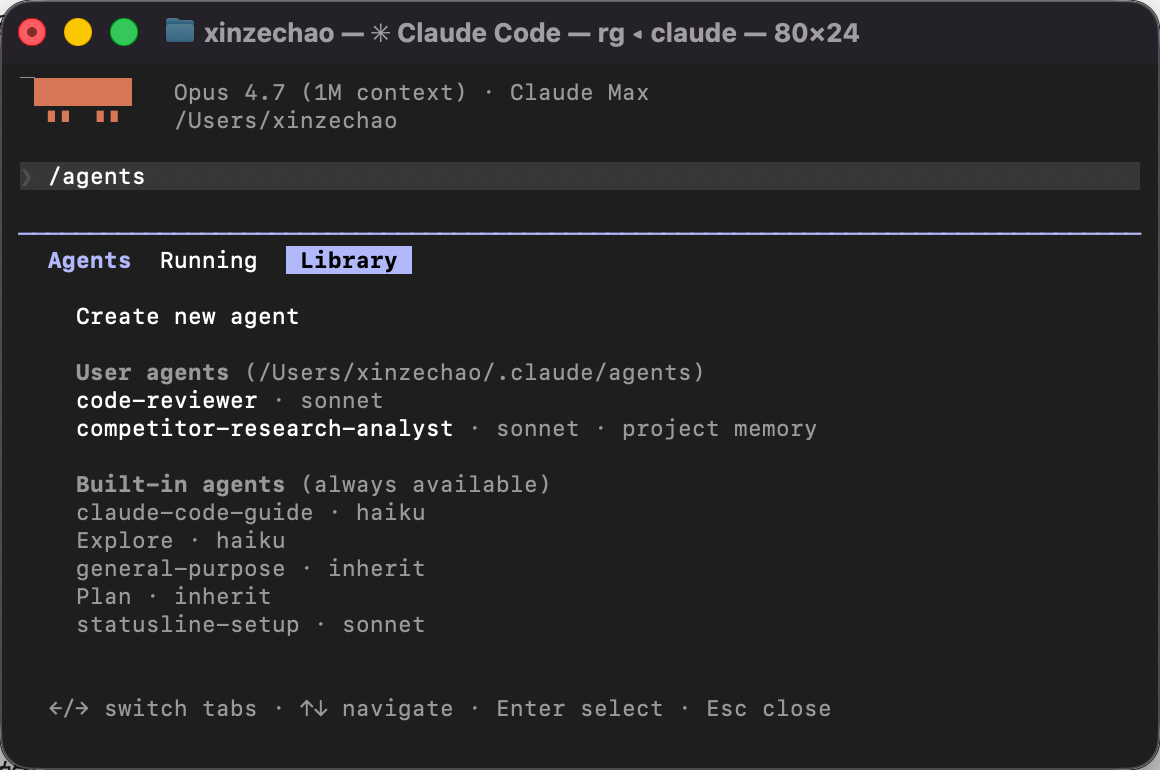Screen dimensions: 1160x770
Task: Click the Enter select hint
Action: (x=579, y=709)
